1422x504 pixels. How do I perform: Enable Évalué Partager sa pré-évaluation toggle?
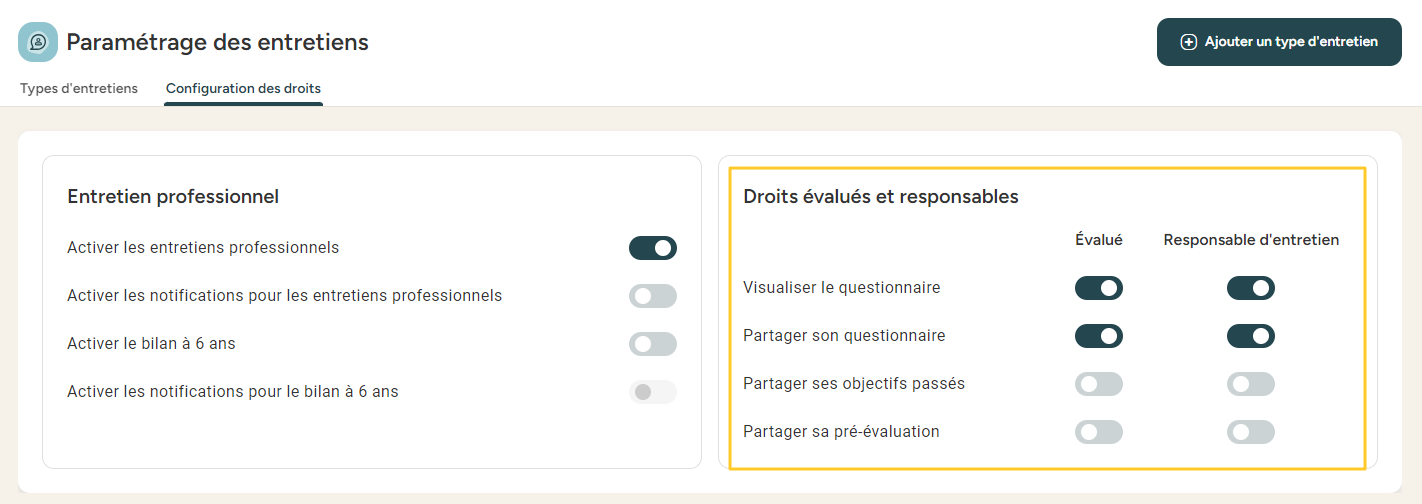coord(1098,432)
